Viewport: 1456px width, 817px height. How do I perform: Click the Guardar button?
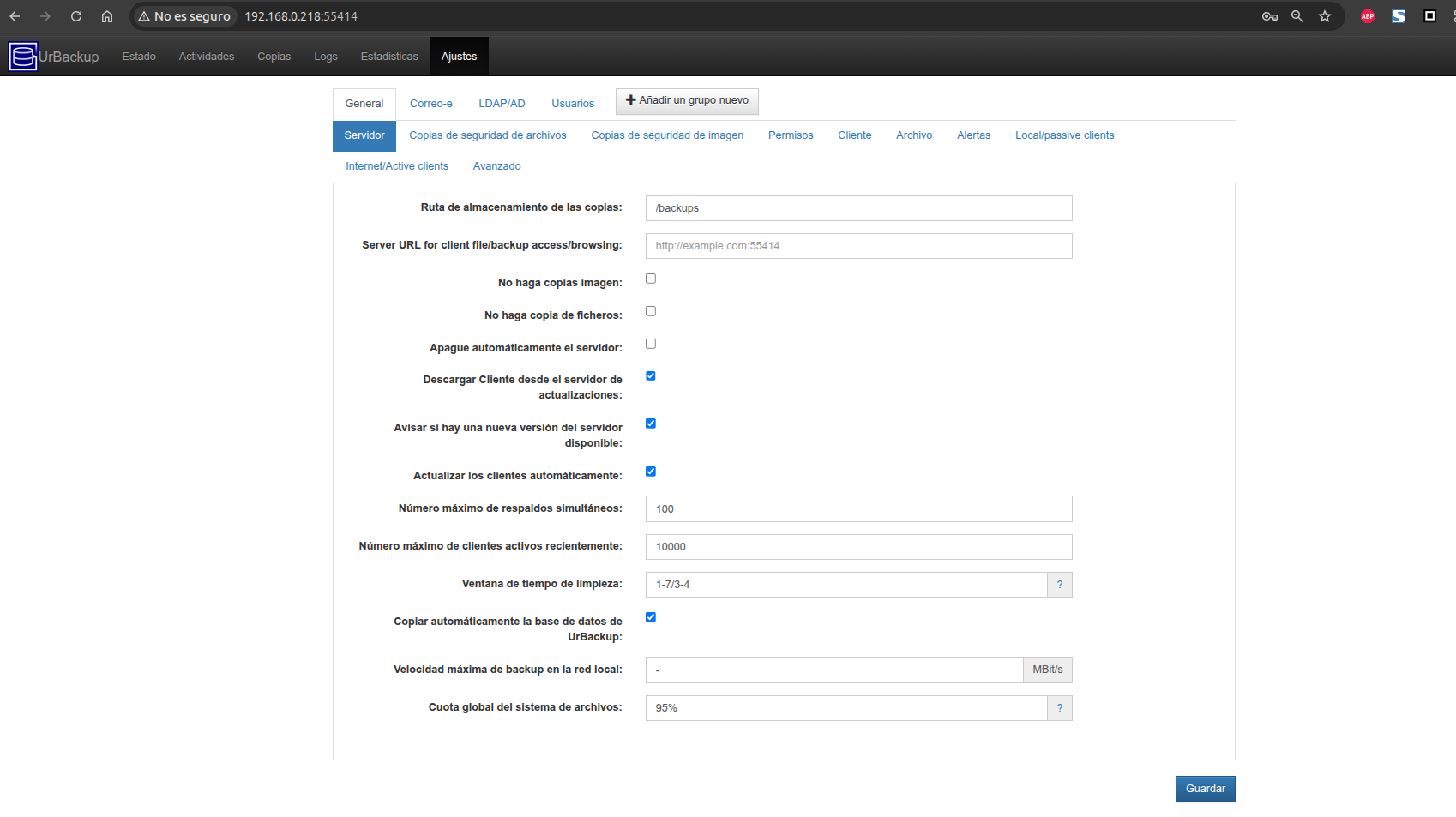click(x=1205, y=789)
